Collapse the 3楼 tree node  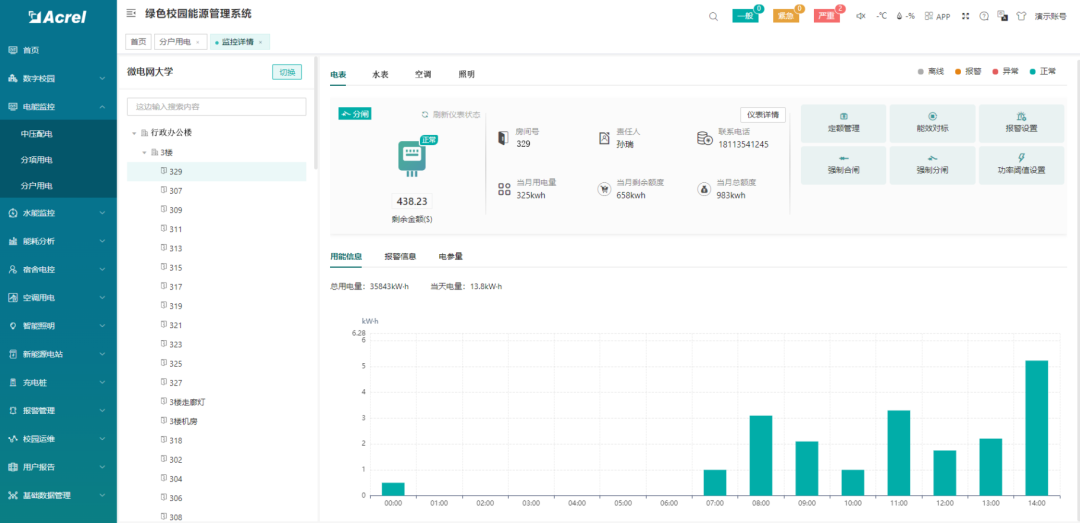point(144,152)
